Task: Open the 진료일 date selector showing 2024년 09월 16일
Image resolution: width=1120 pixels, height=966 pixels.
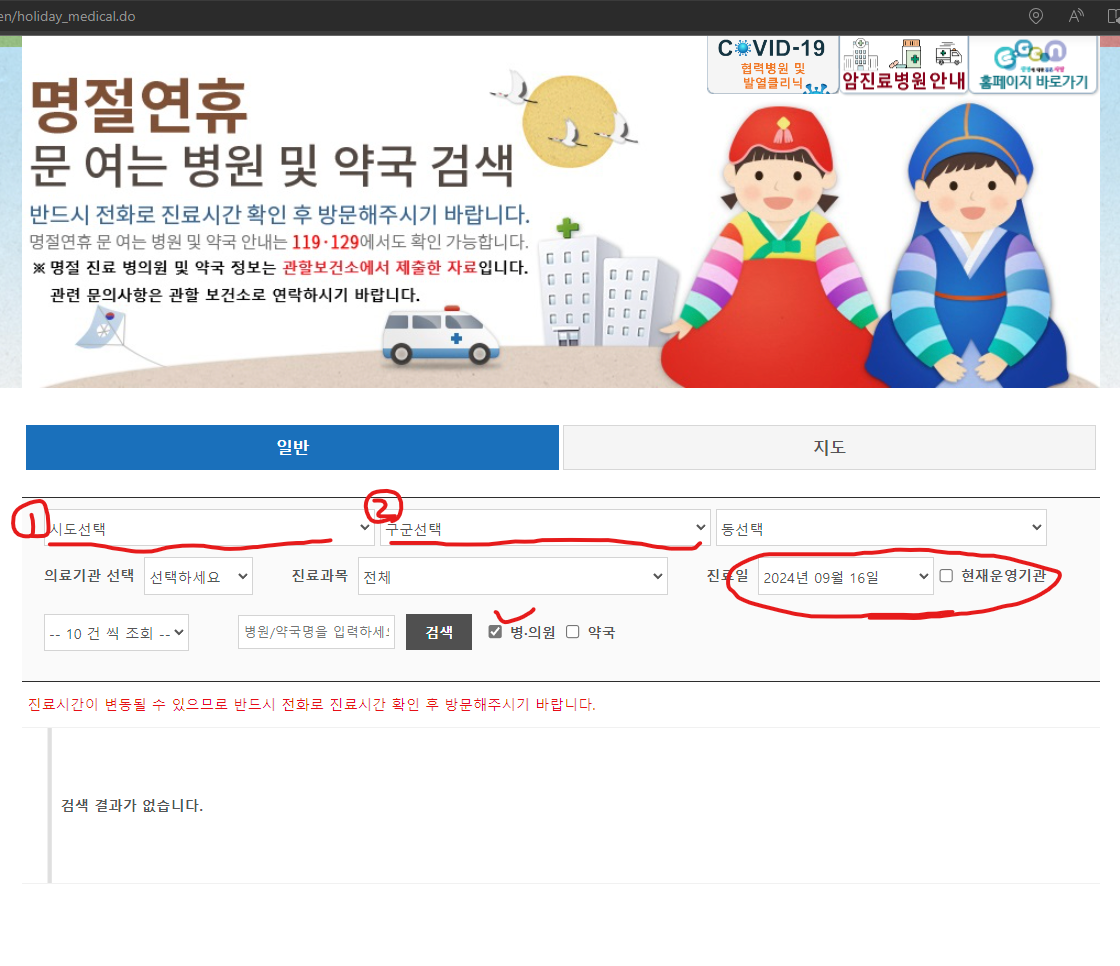Action: [845, 576]
